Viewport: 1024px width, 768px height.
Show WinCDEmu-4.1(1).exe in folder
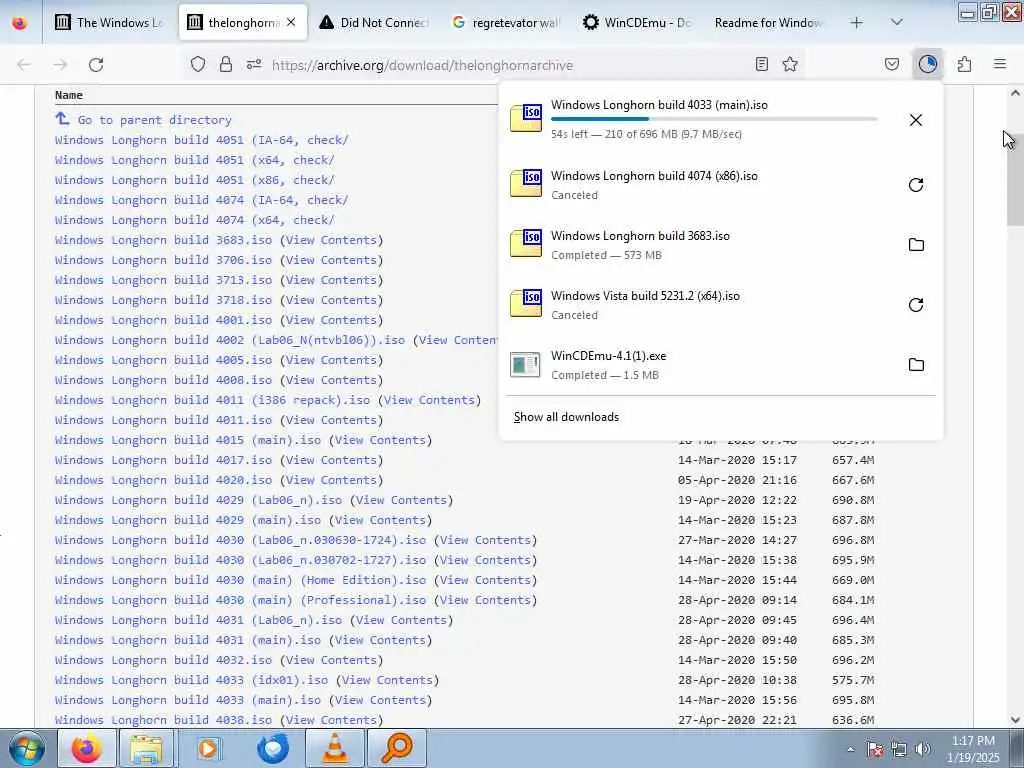click(x=916, y=365)
